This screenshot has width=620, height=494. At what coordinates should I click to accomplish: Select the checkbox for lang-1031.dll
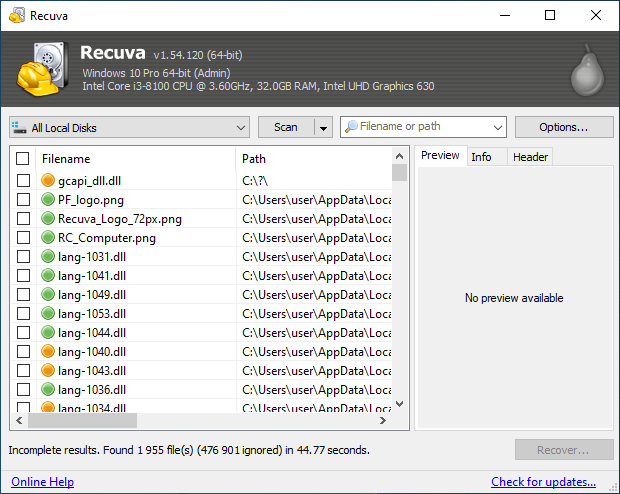pyautogui.click(x=23, y=257)
